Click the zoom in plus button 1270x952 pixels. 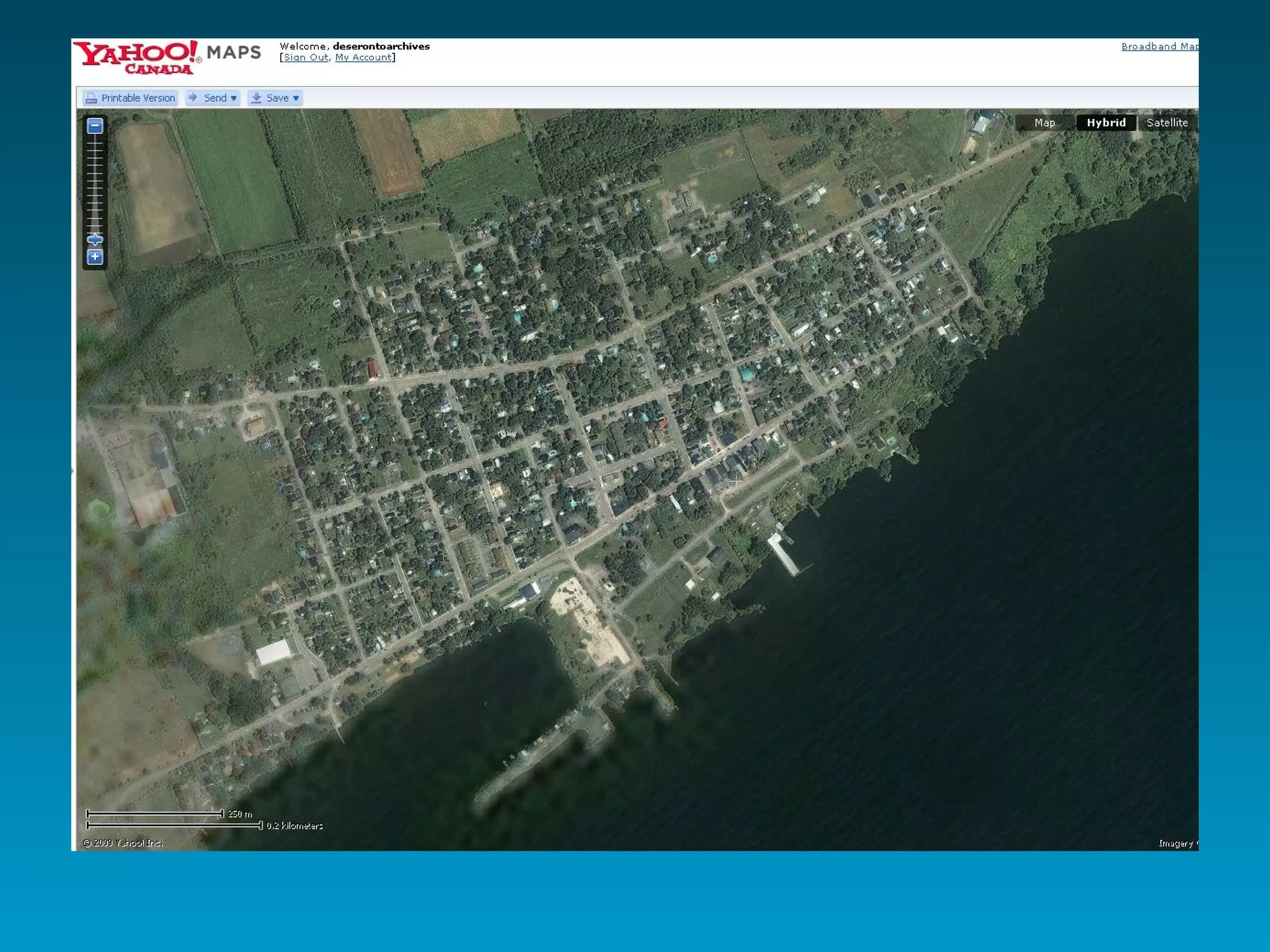(95, 257)
